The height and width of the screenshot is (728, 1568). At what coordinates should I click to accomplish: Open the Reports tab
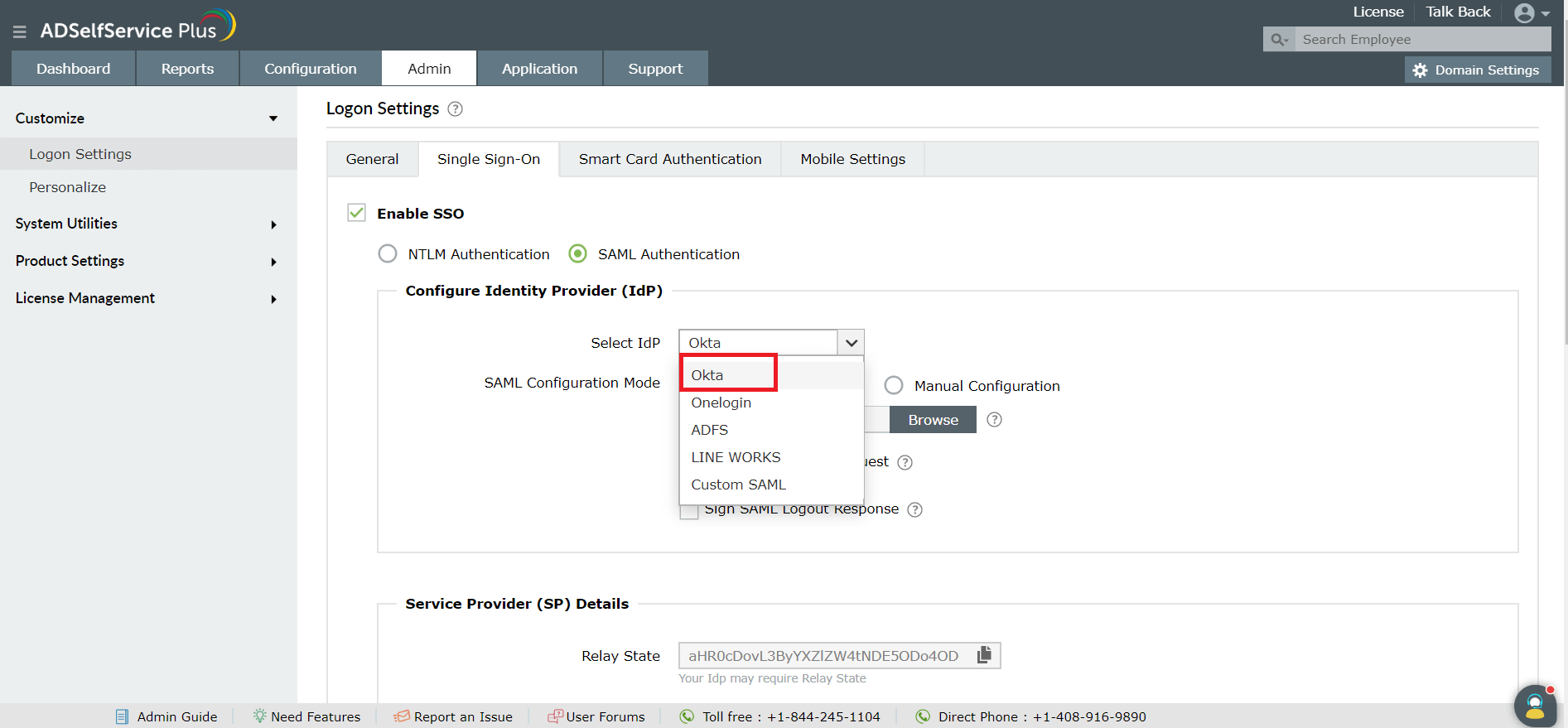pyautogui.click(x=188, y=69)
